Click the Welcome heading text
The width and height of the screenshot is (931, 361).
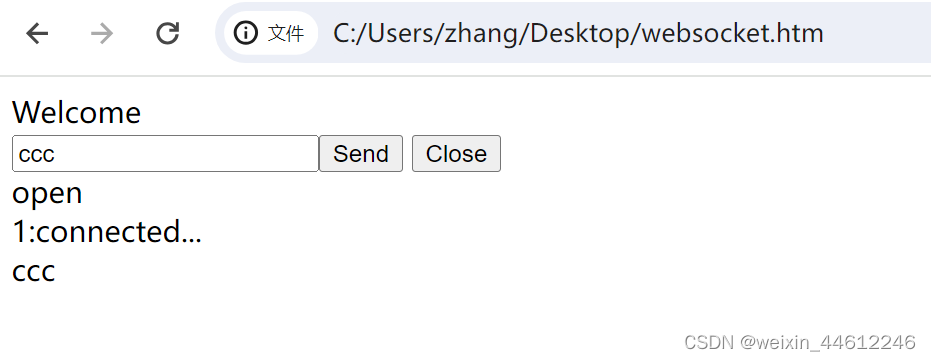[77, 112]
